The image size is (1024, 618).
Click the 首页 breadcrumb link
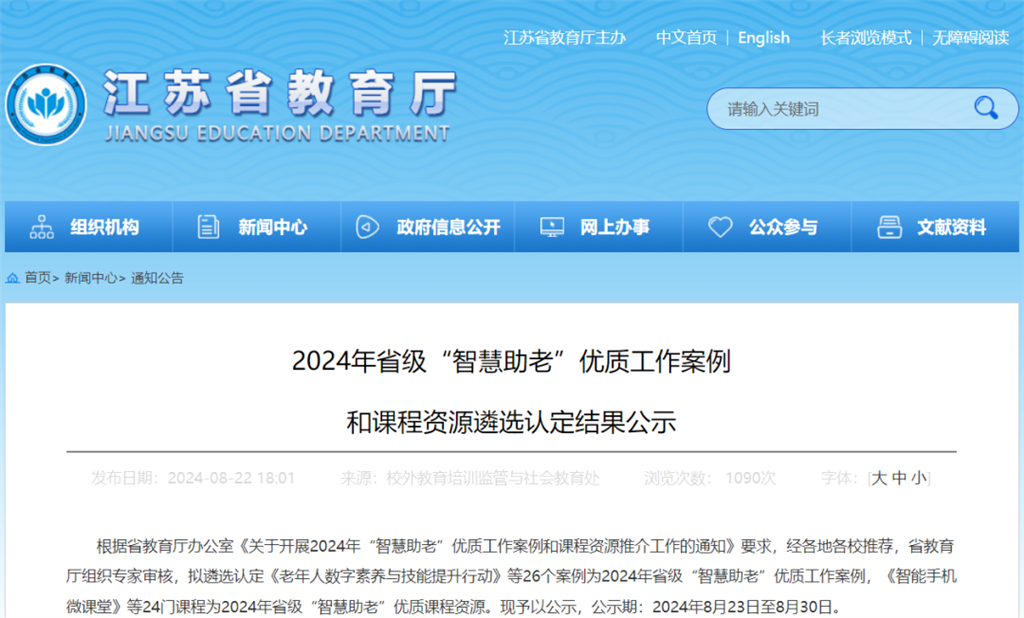click(38, 278)
